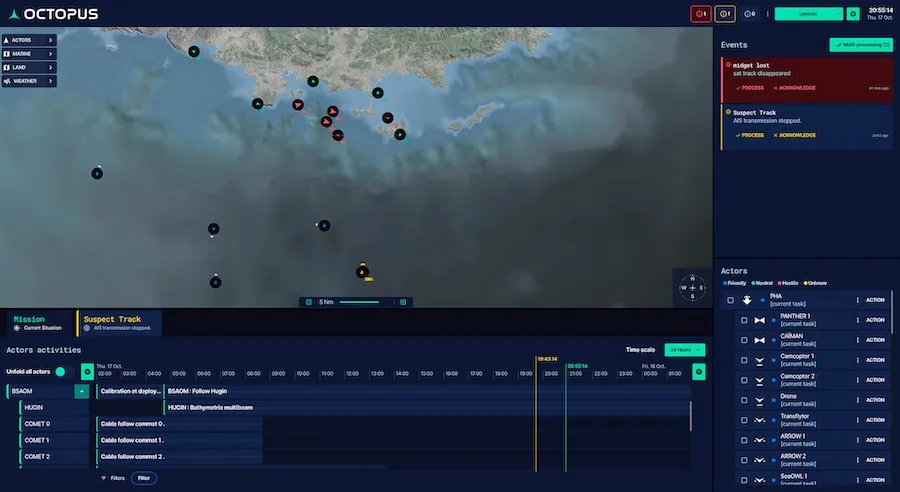Click the Multi-processing button
This screenshot has width=900, height=492.
pos(860,45)
